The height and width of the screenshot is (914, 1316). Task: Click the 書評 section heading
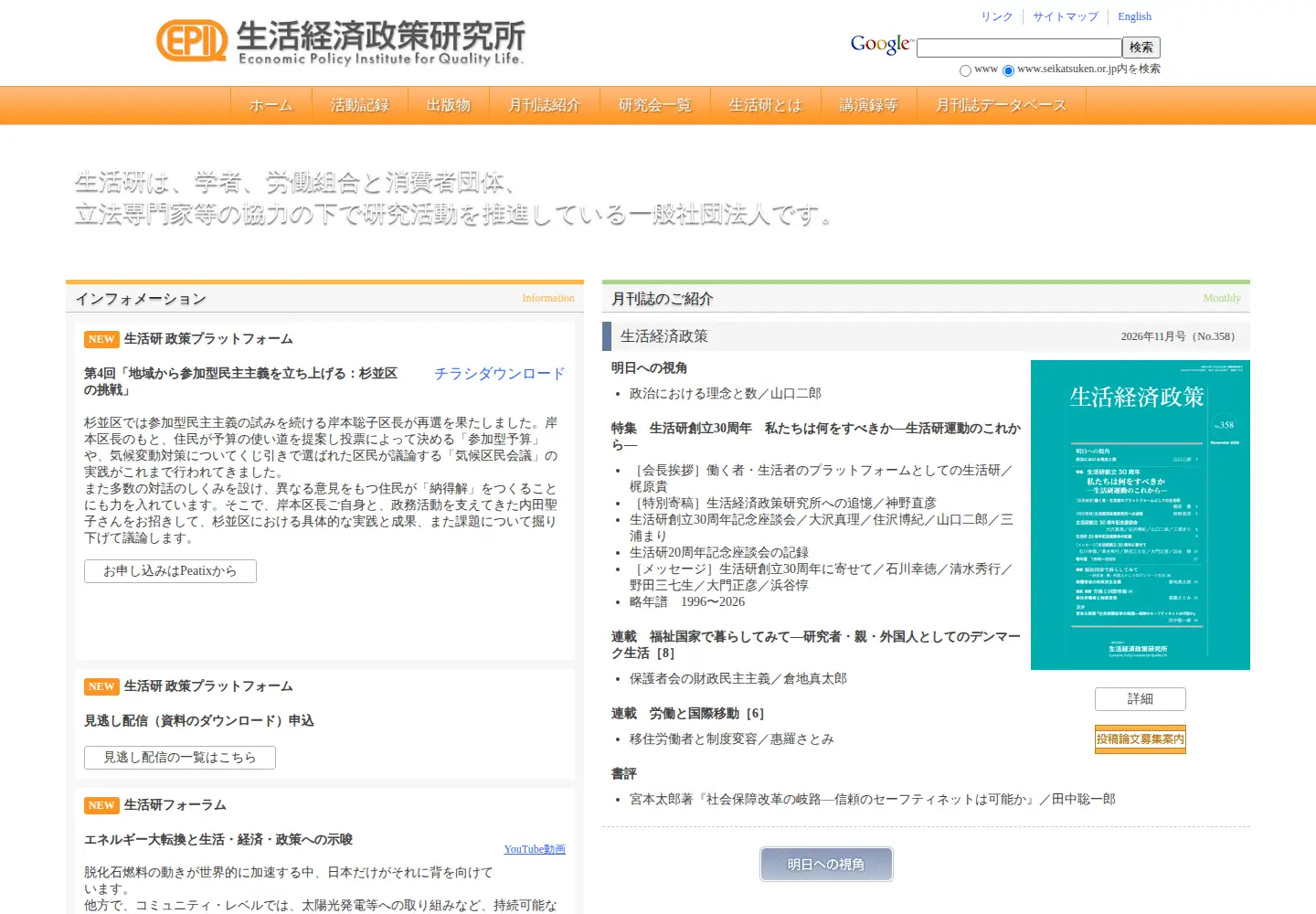[x=624, y=774]
